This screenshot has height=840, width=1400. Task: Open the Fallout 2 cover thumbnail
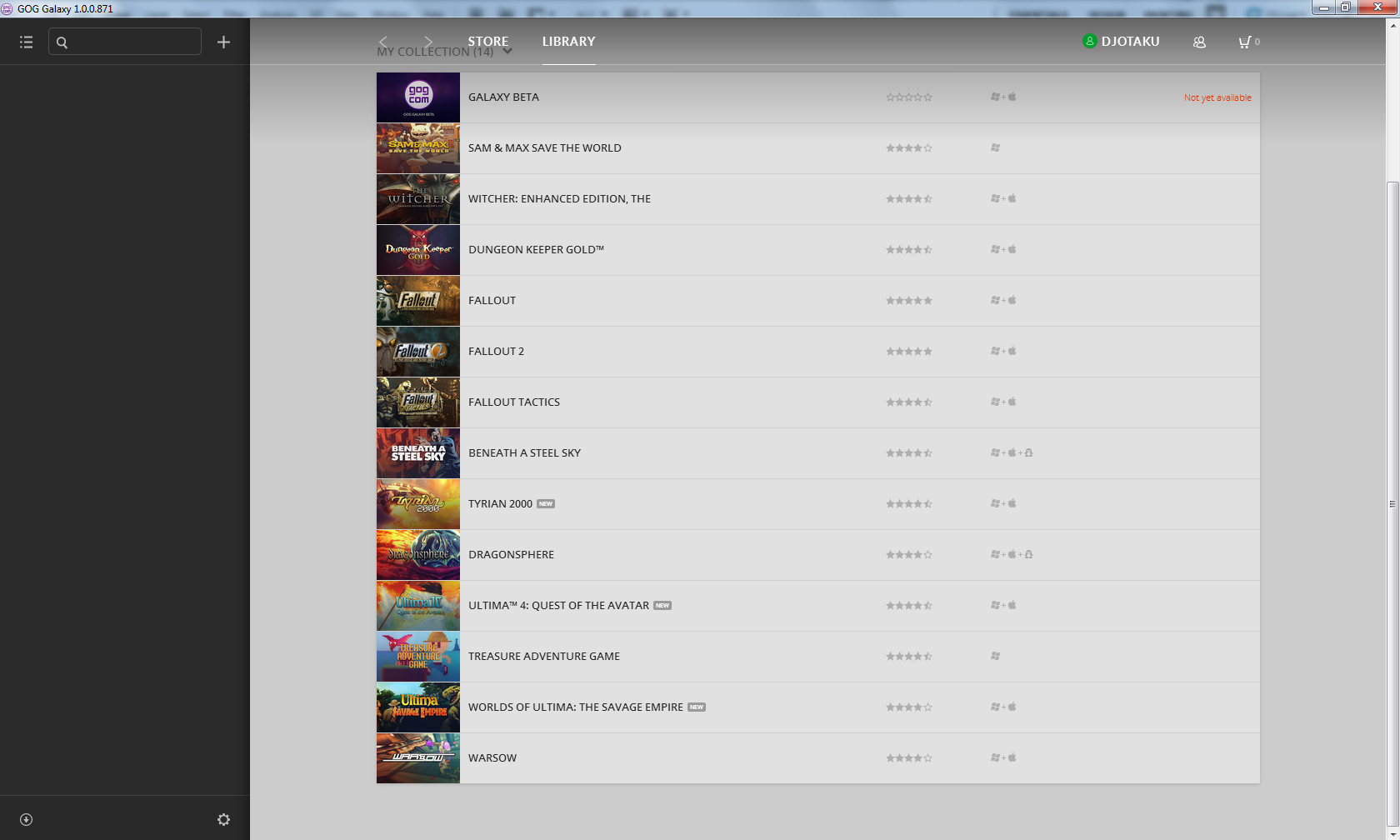pyautogui.click(x=418, y=352)
